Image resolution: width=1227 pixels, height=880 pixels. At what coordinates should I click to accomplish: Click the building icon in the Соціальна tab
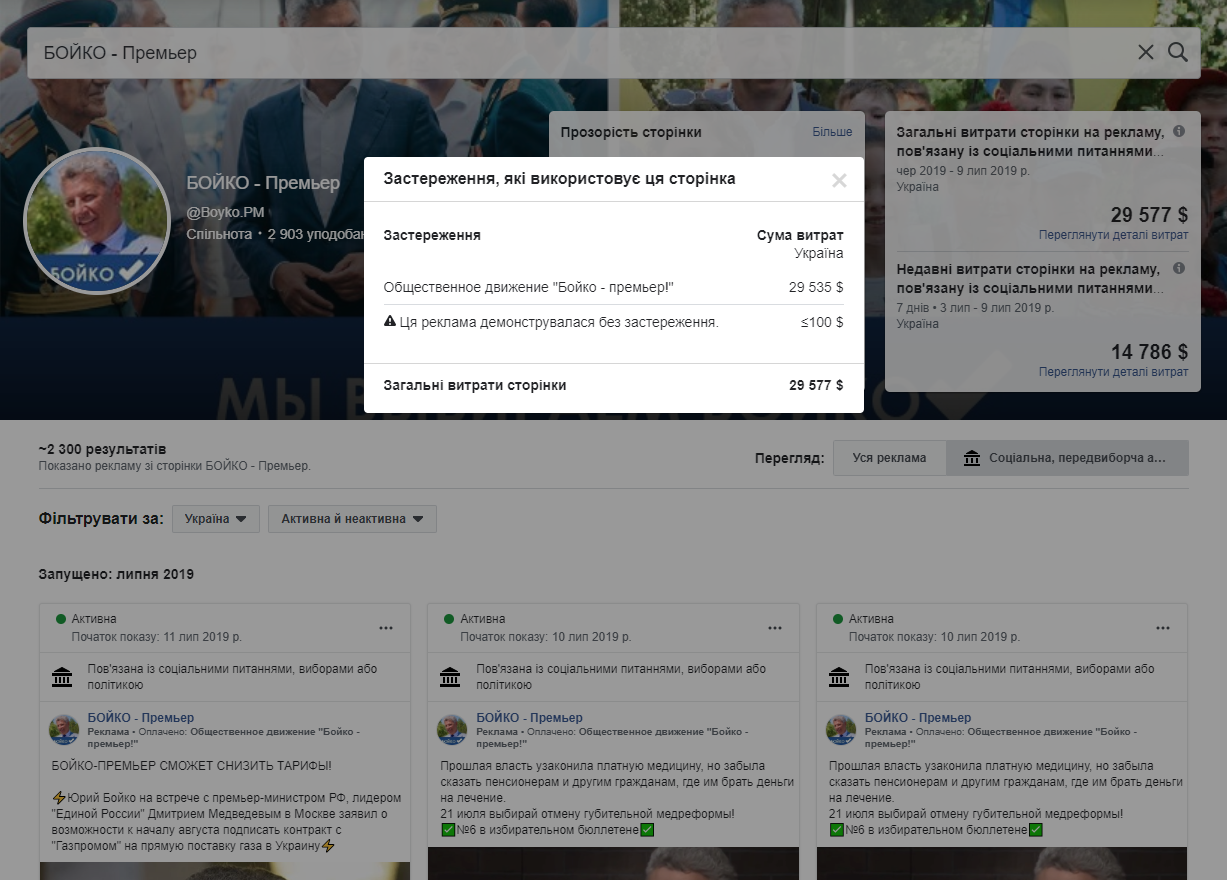point(972,458)
